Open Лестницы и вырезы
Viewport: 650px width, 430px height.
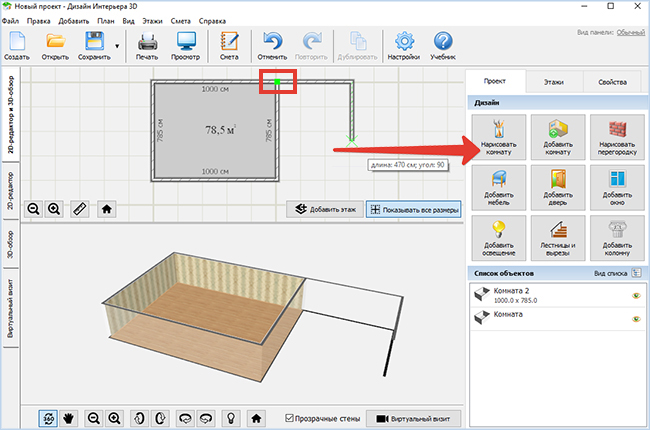(x=558, y=238)
